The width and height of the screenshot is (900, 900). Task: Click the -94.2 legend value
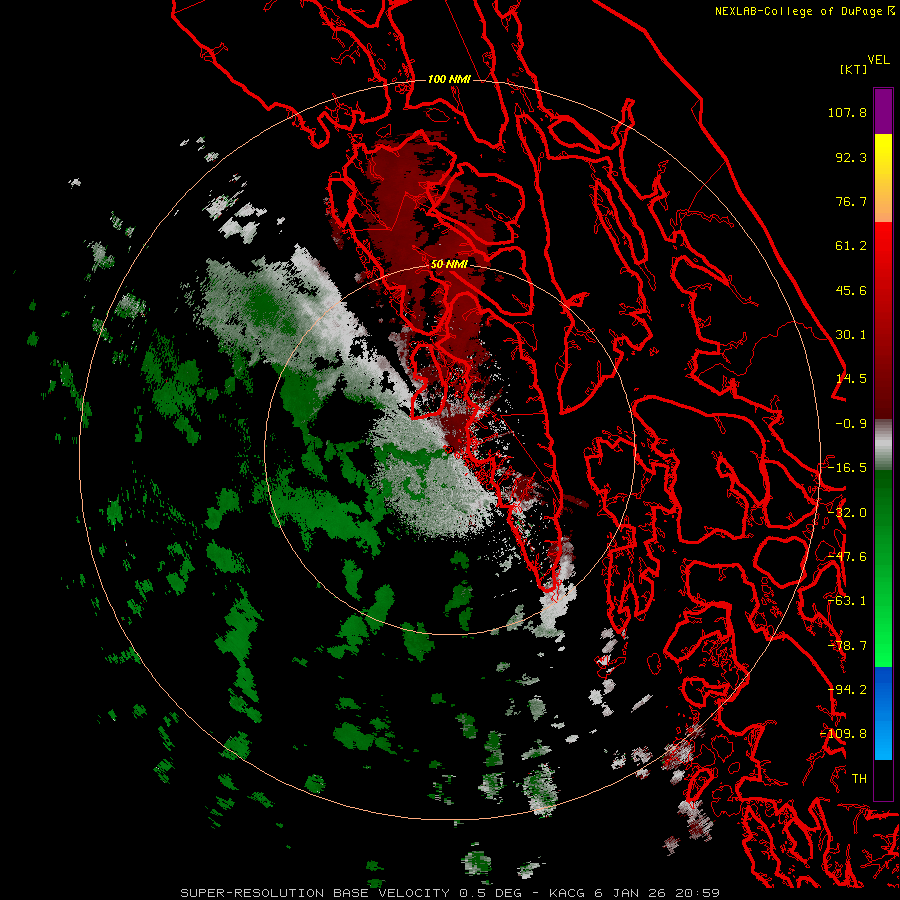847,690
